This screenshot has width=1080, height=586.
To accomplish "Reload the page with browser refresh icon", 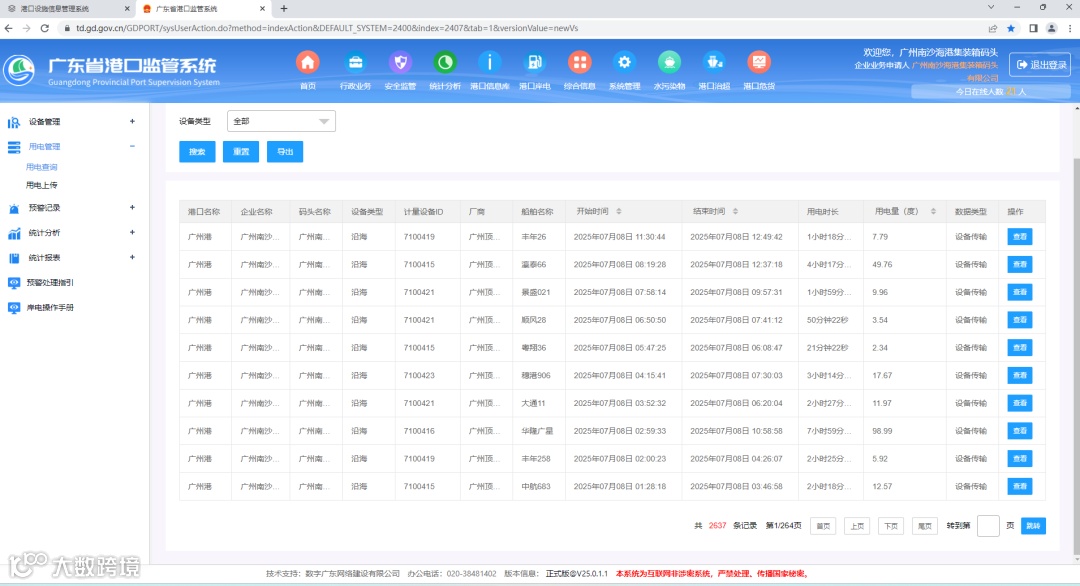I will click(45, 28).
